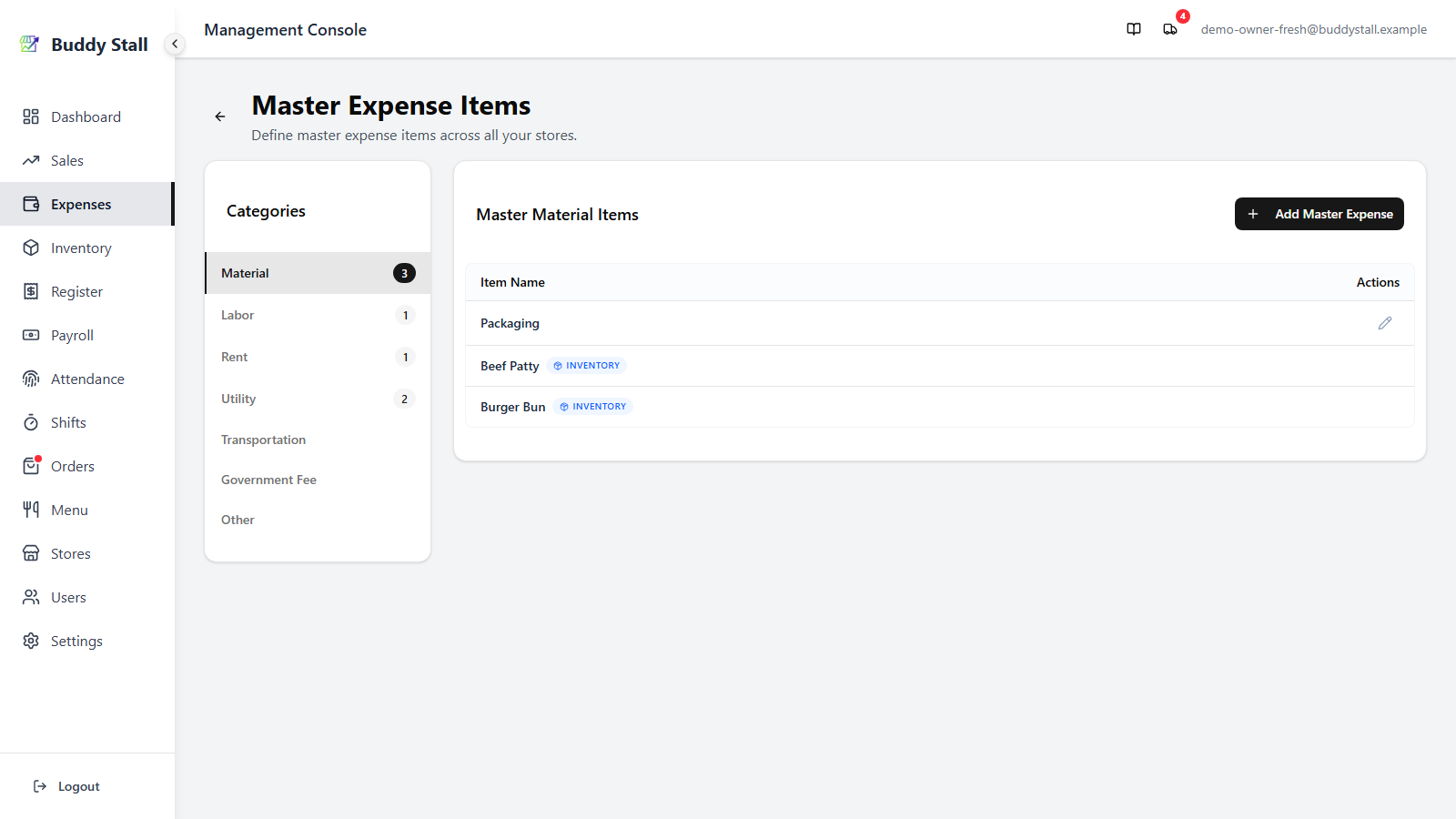Image resolution: width=1456 pixels, height=819 pixels.
Task: Navigate to Sales page
Action: (x=67, y=160)
